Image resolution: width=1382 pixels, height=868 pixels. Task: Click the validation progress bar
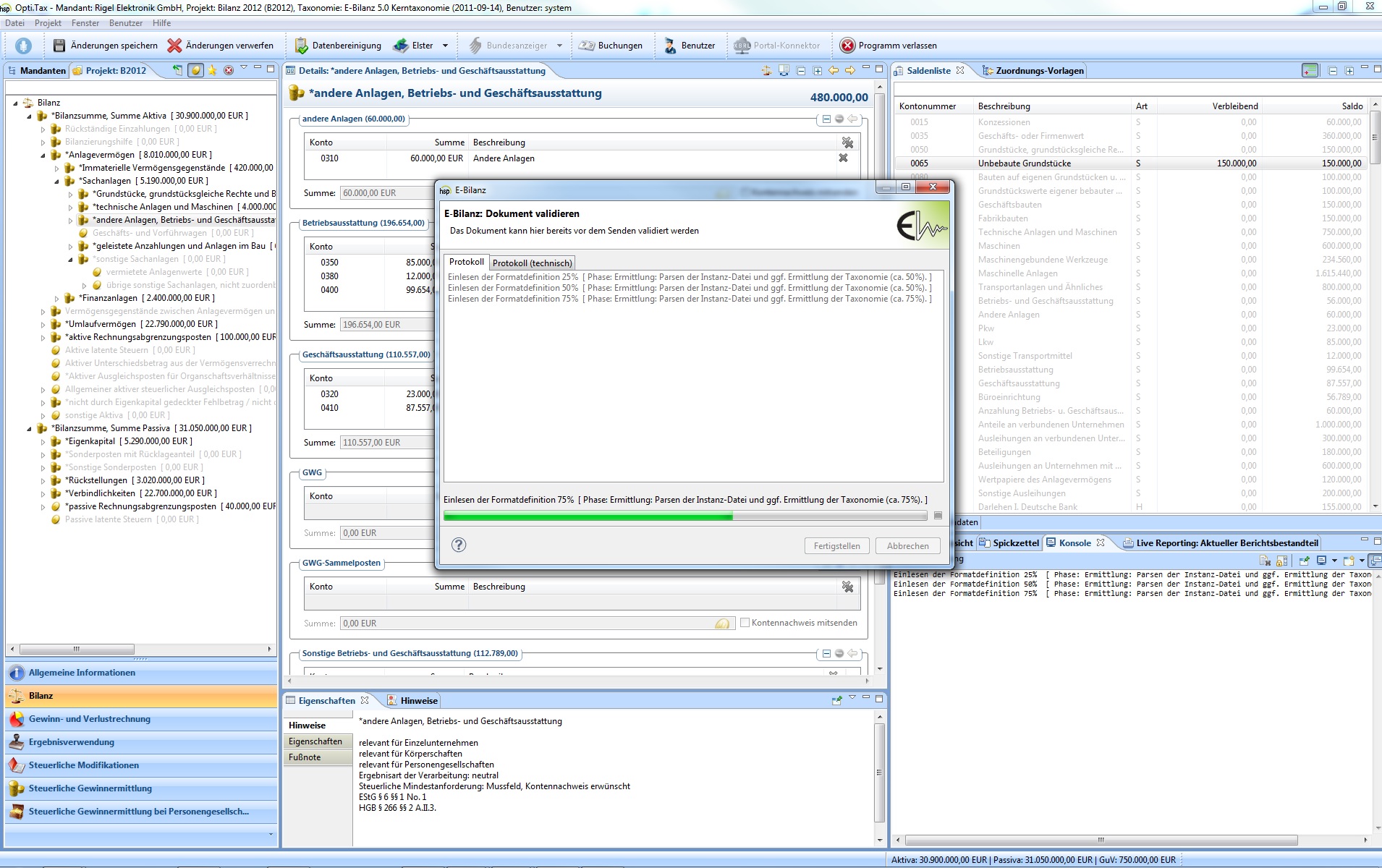[685, 516]
